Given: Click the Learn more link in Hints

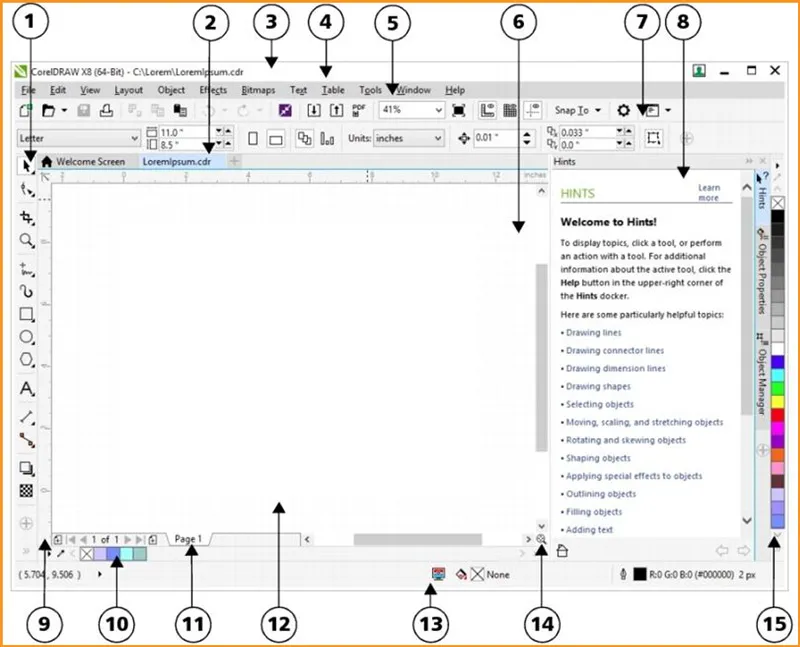Looking at the screenshot, I should 709,192.
